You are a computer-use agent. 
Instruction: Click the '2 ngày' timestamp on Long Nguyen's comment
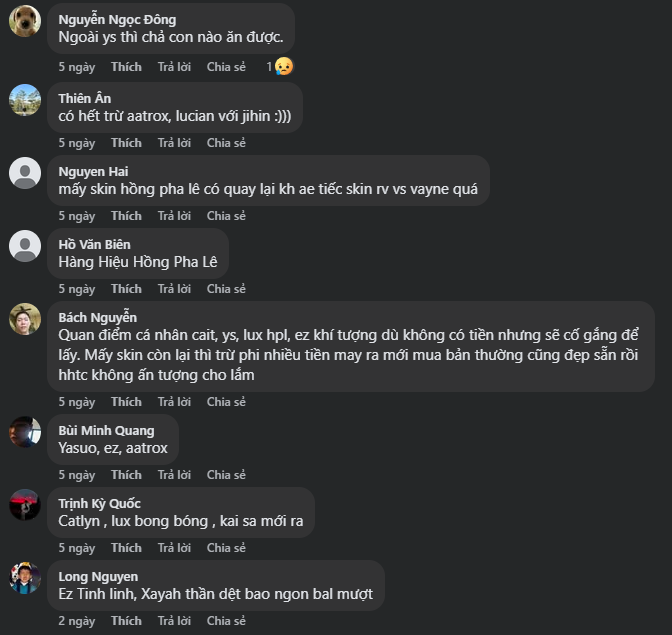[x=76, y=621]
